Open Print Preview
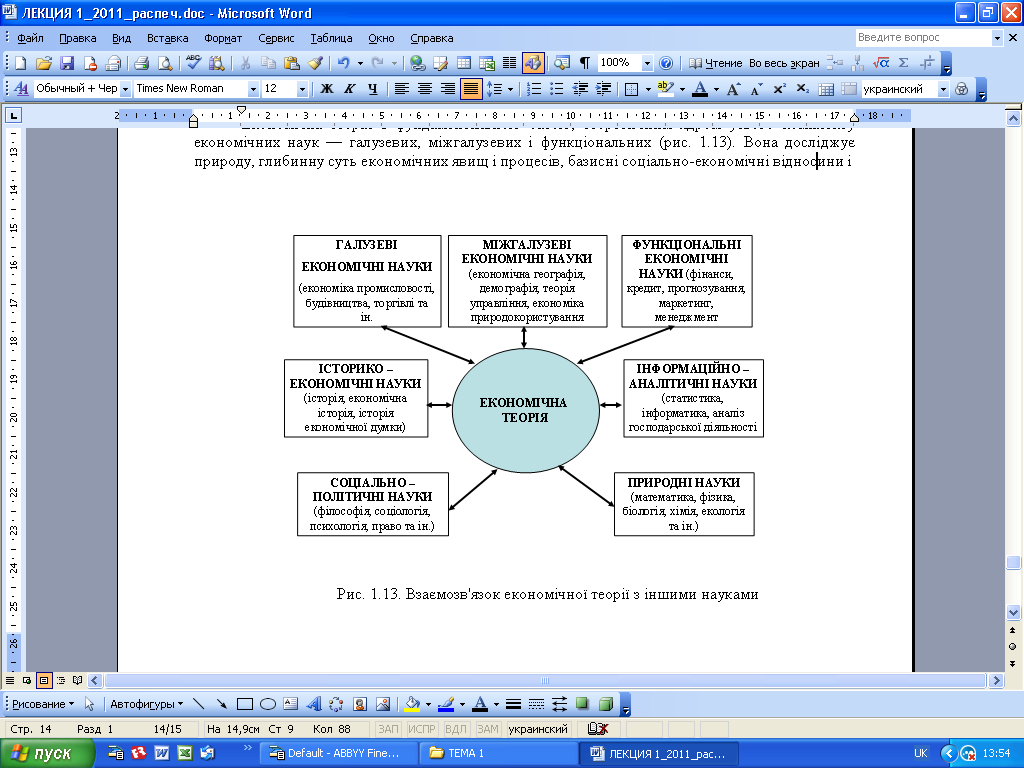This screenshot has height=768, width=1024. 165,63
